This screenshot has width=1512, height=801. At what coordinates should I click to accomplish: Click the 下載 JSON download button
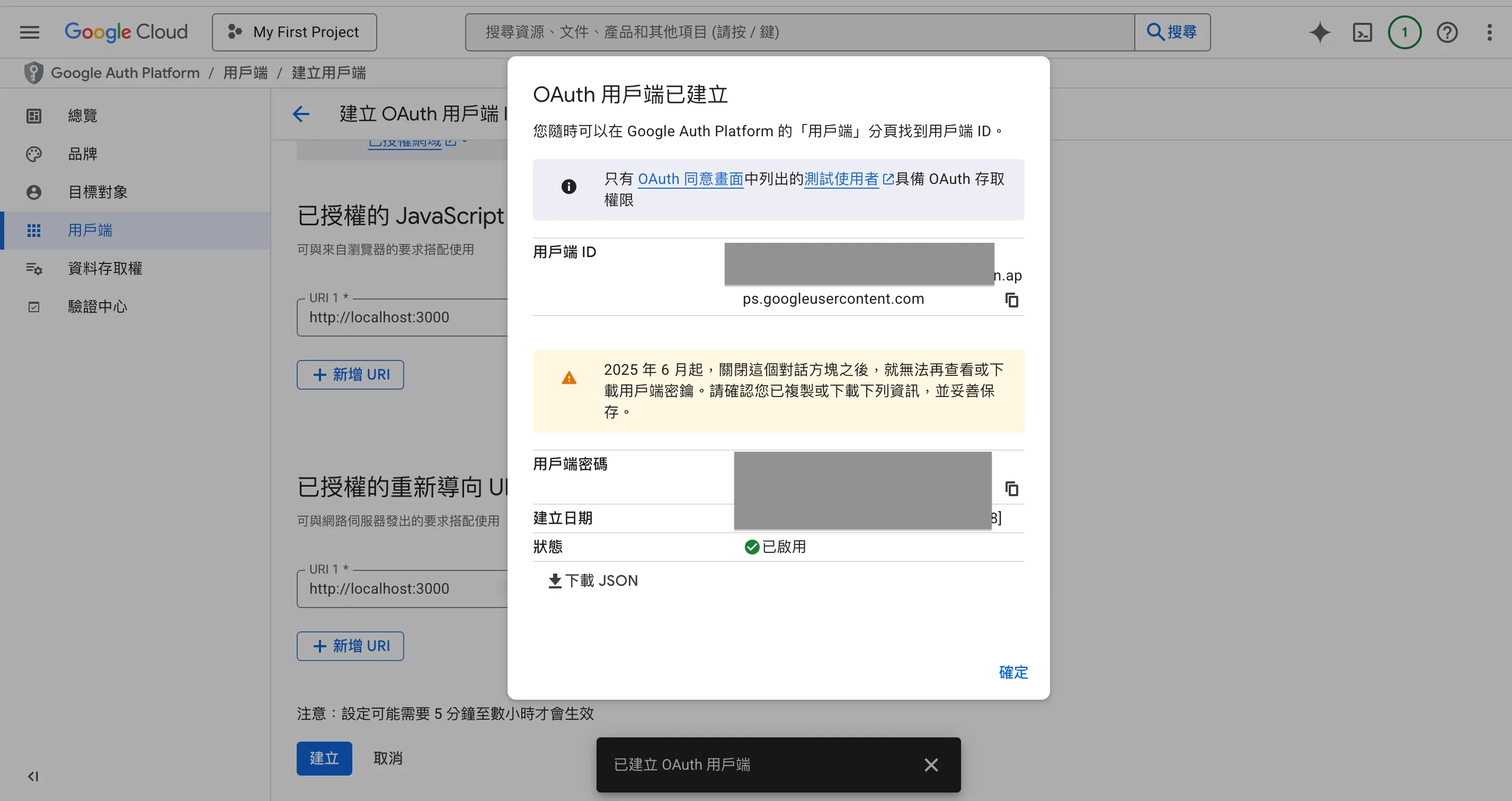593,581
